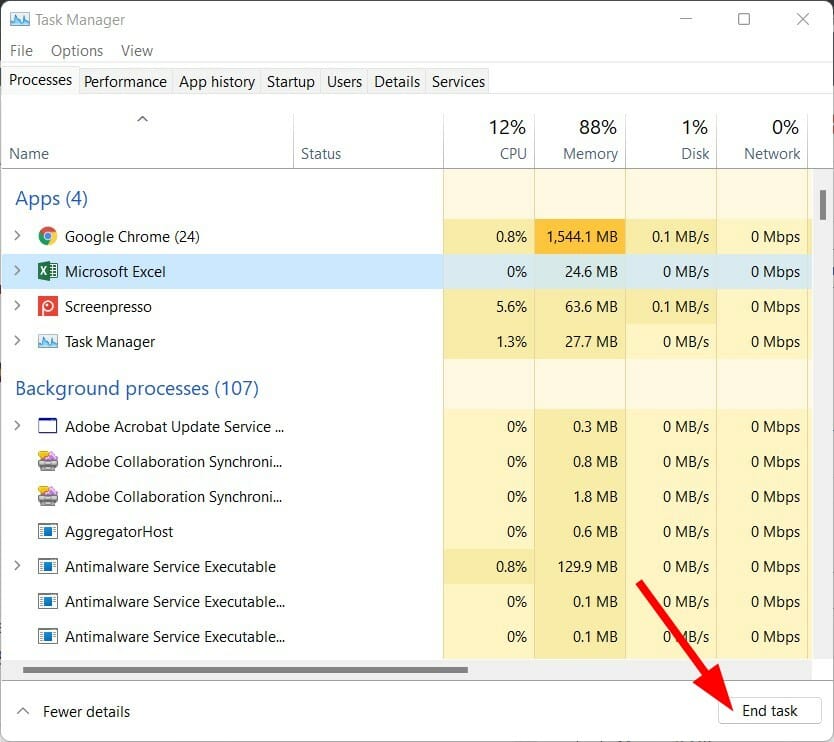Screen dimensions: 834x742
Task: Click Task Manager's 1.3% CPU cell
Action: click(489, 341)
